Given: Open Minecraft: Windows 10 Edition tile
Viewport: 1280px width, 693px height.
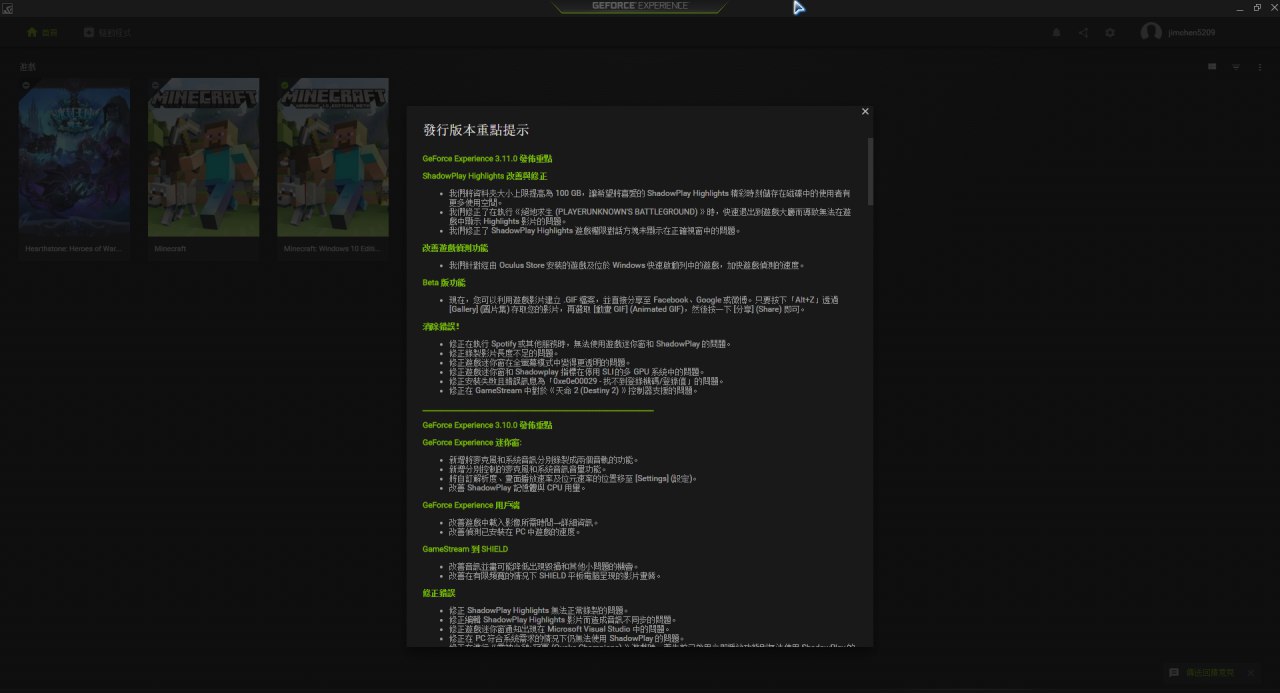Looking at the screenshot, I should (334, 158).
